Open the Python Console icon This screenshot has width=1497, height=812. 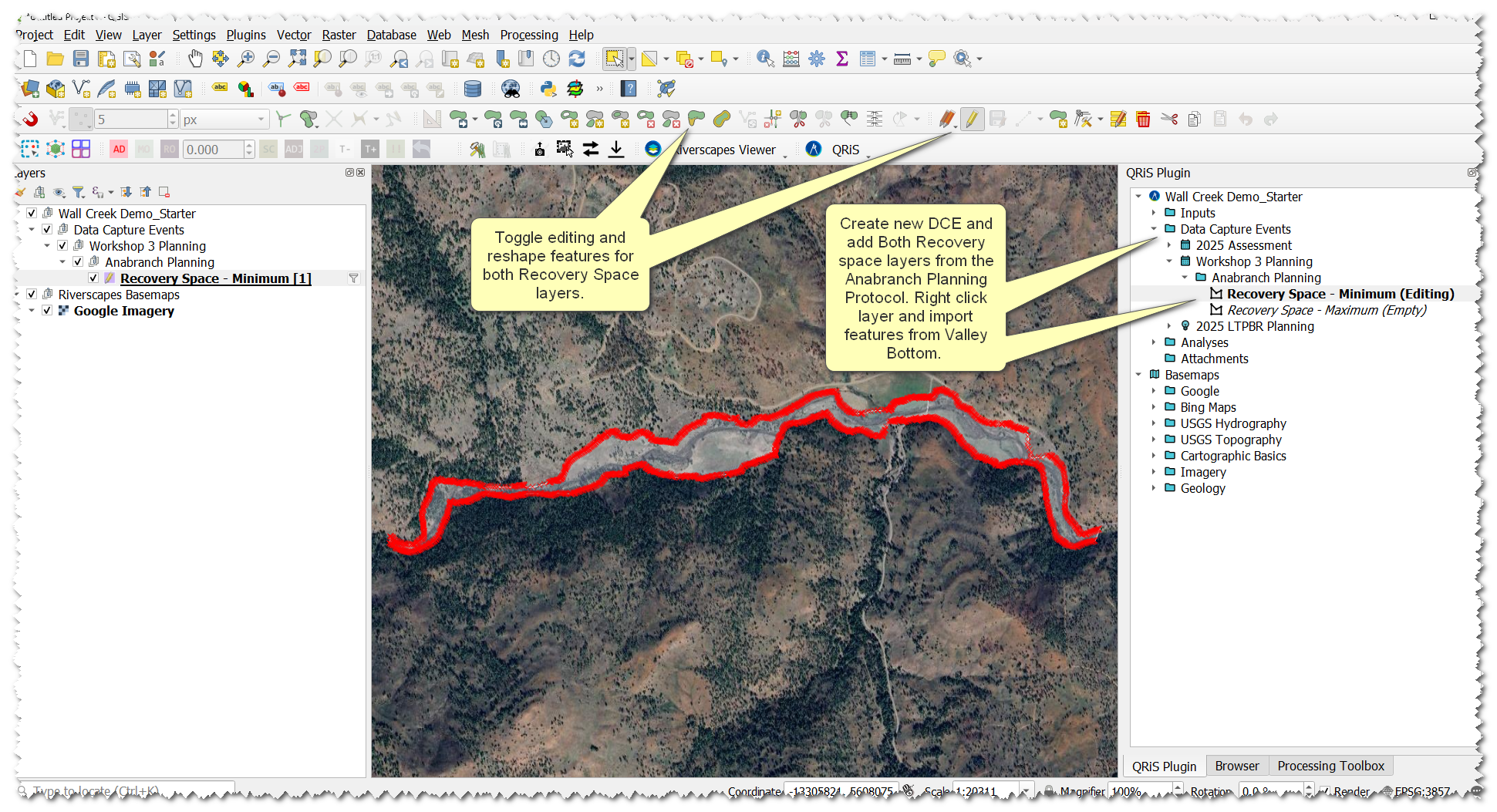(x=548, y=89)
